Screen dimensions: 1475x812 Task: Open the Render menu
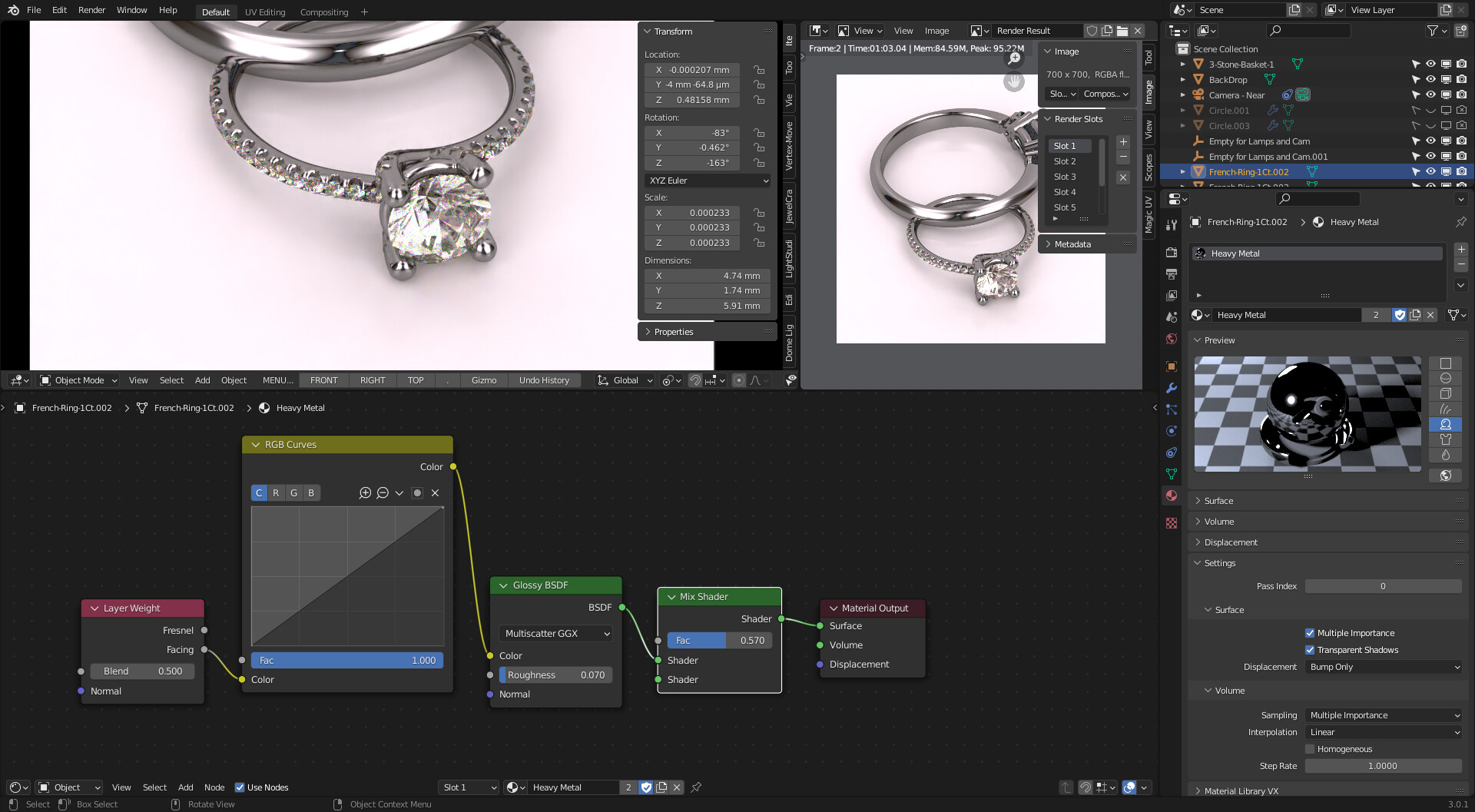91,10
